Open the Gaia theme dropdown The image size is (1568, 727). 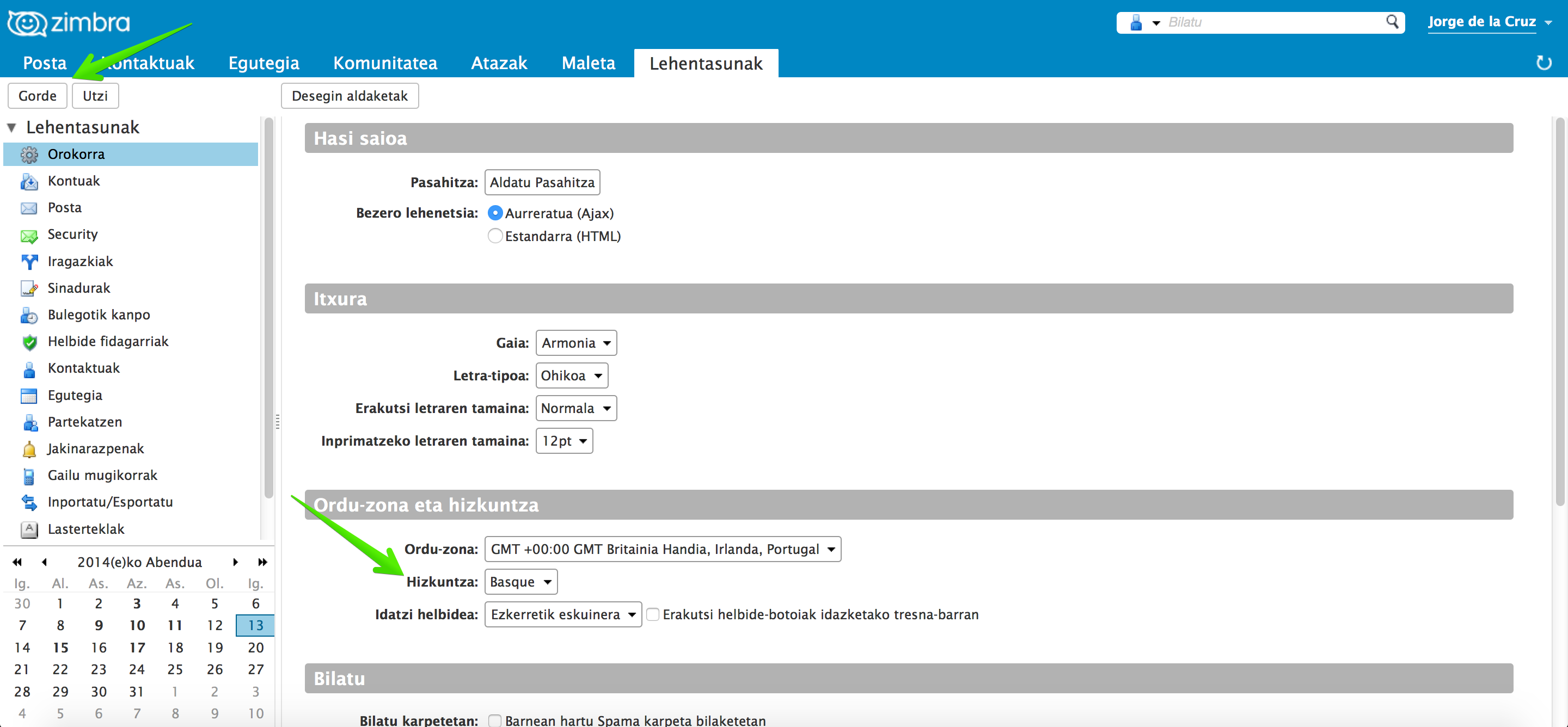576,343
